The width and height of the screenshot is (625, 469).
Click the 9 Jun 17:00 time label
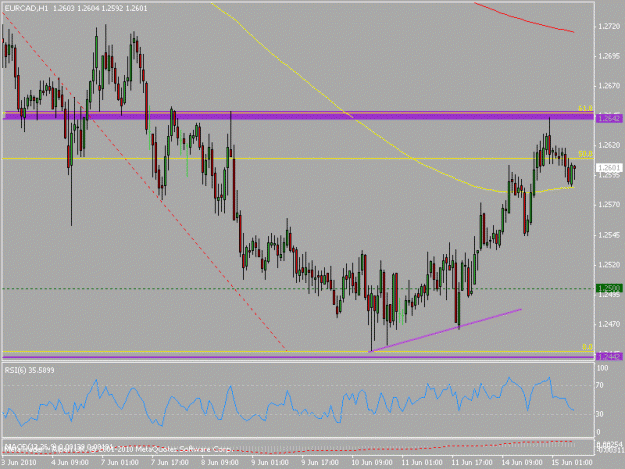(x=320, y=463)
